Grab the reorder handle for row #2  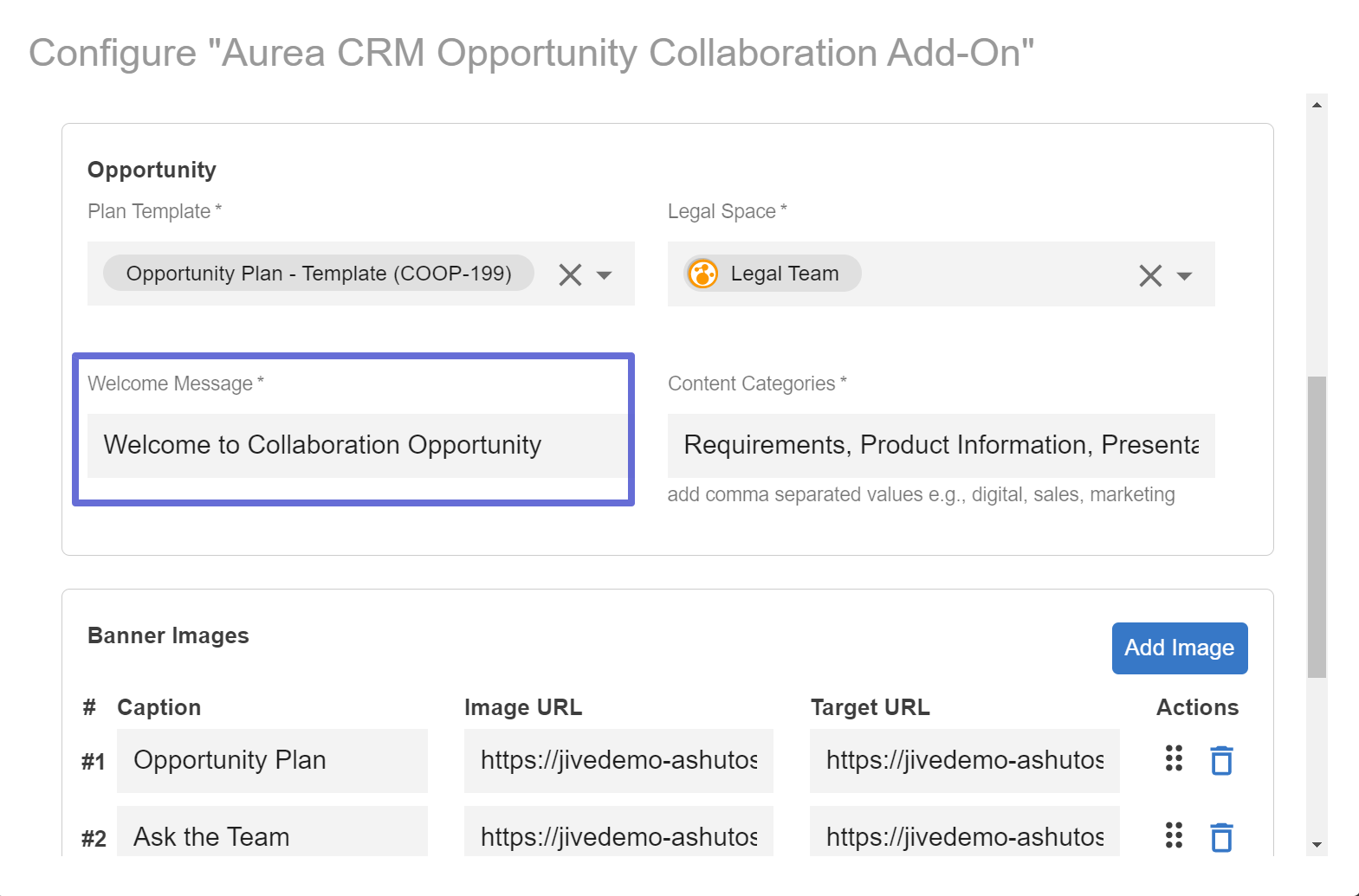(x=1174, y=835)
